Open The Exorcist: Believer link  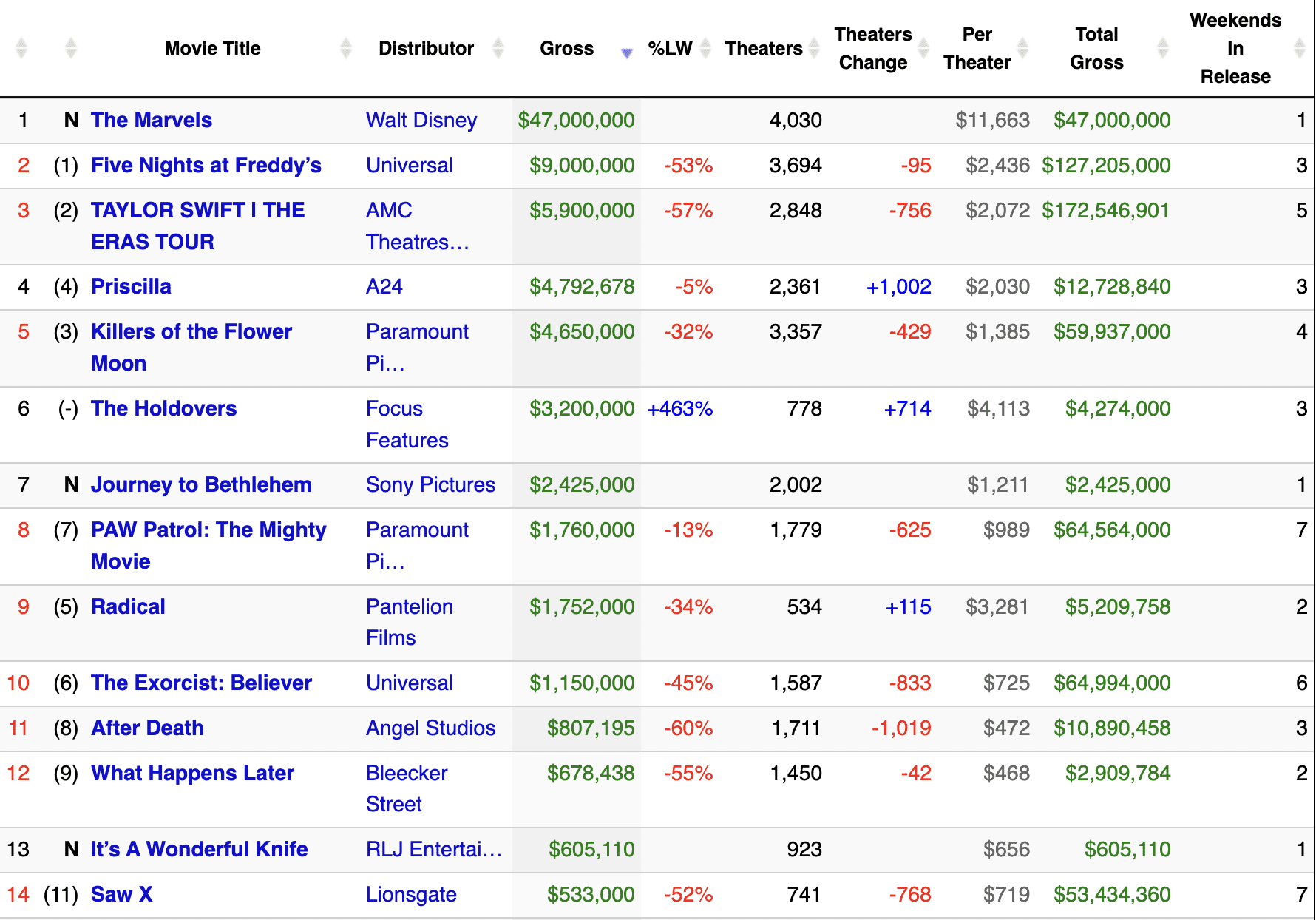201,683
